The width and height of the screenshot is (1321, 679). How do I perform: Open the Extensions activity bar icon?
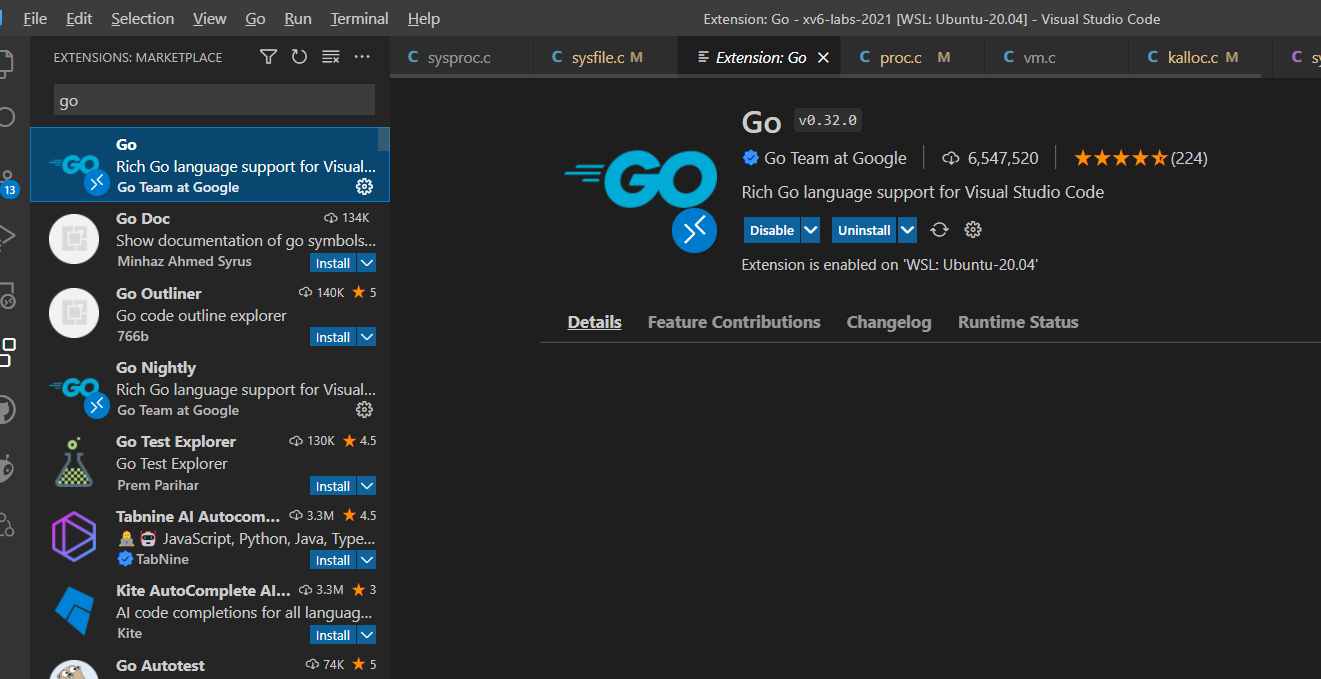click(x=8, y=352)
